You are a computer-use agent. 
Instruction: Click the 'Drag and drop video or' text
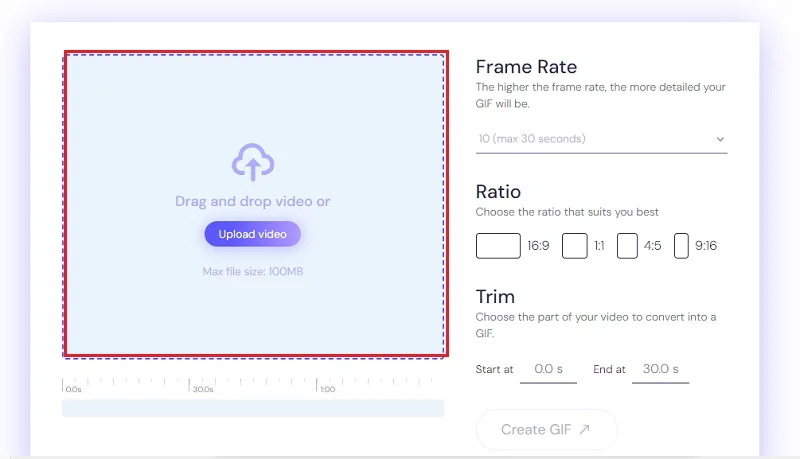pos(253,201)
